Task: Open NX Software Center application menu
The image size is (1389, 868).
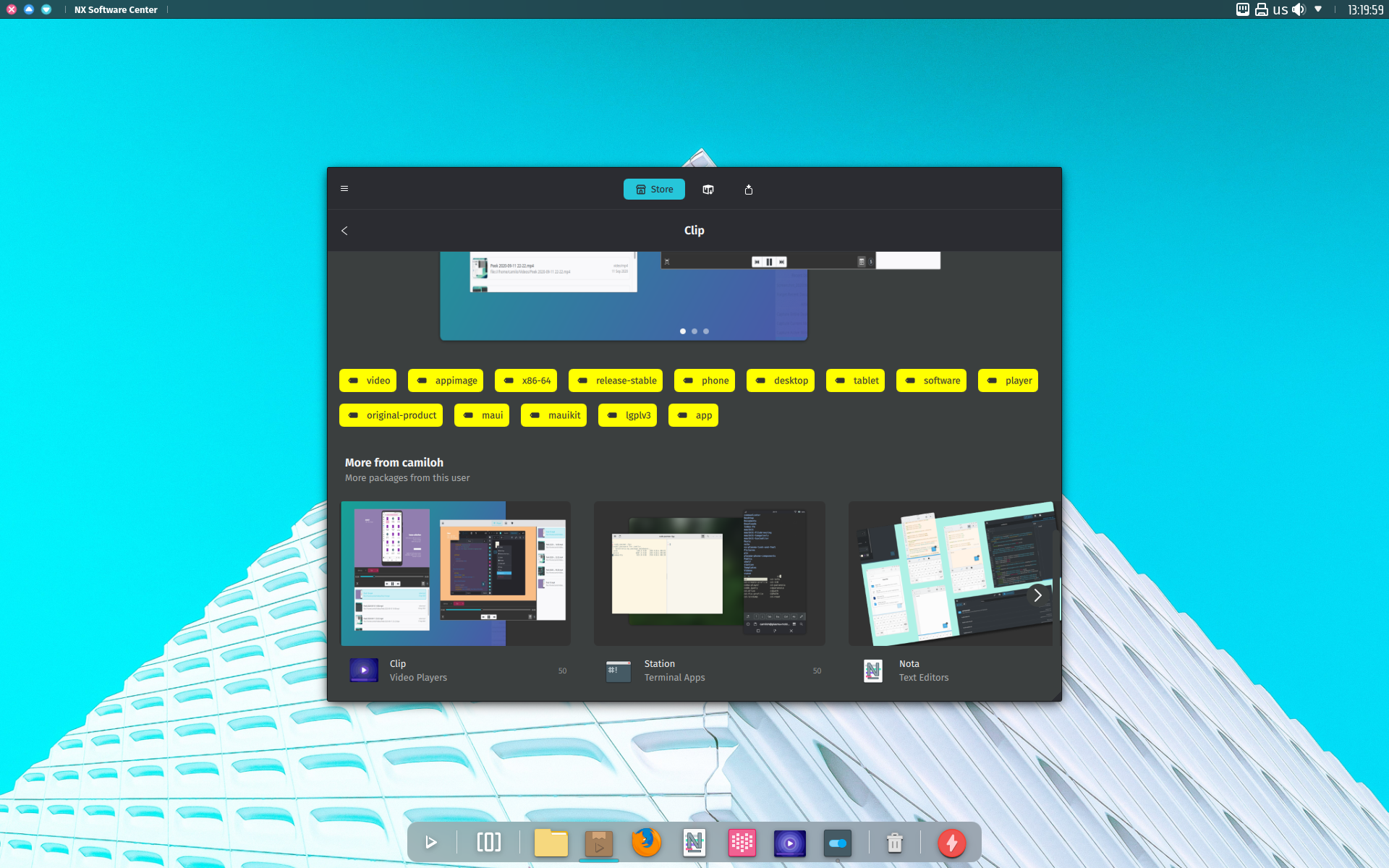Action: pyautogui.click(x=116, y=9)
